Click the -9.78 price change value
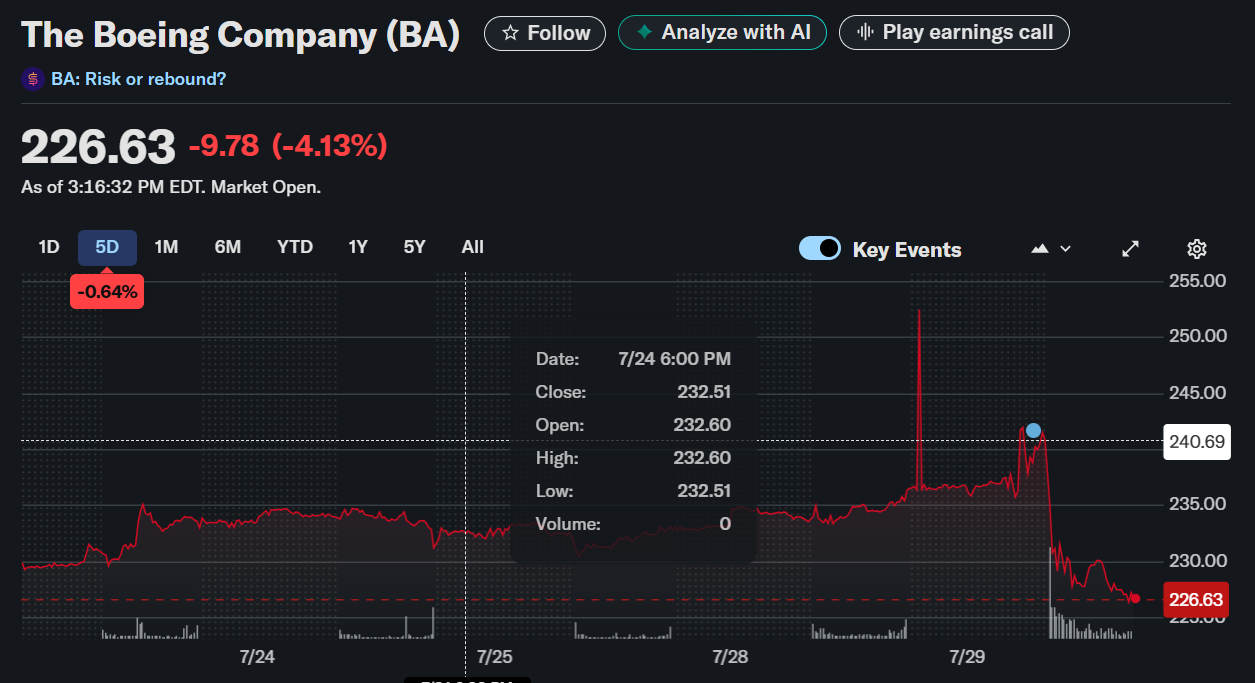This screenshot has height=683, width=1255. coord(224,147)
